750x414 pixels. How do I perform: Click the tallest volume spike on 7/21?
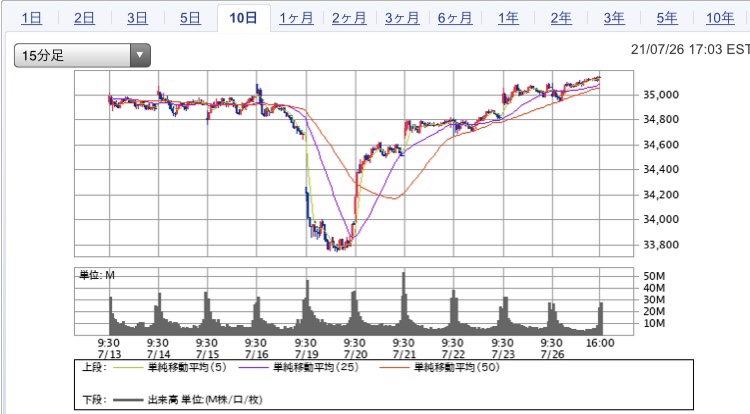tap(404, 303)
